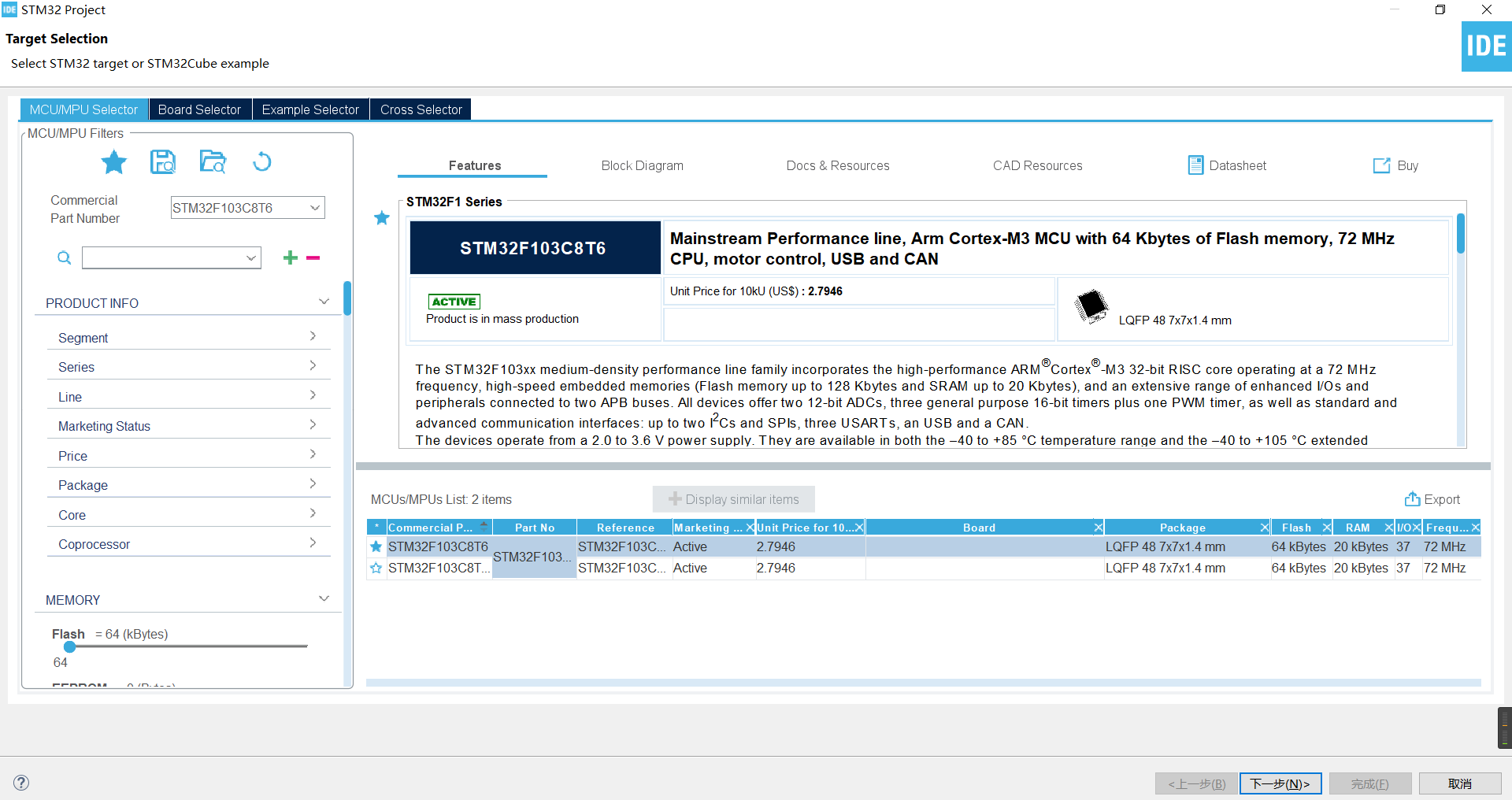
Task: Click the 下一步(N)> next button
Action: [x=1280, y=783]
